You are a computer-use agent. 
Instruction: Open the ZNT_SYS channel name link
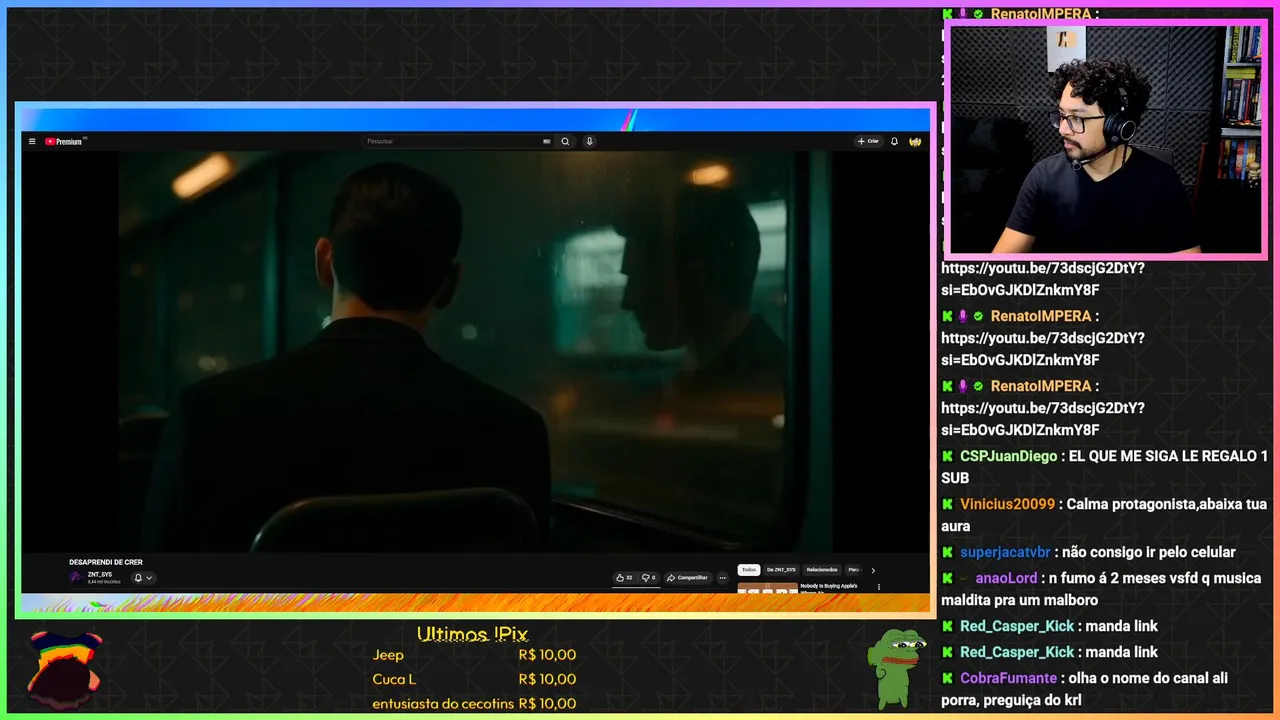point(100,574)
